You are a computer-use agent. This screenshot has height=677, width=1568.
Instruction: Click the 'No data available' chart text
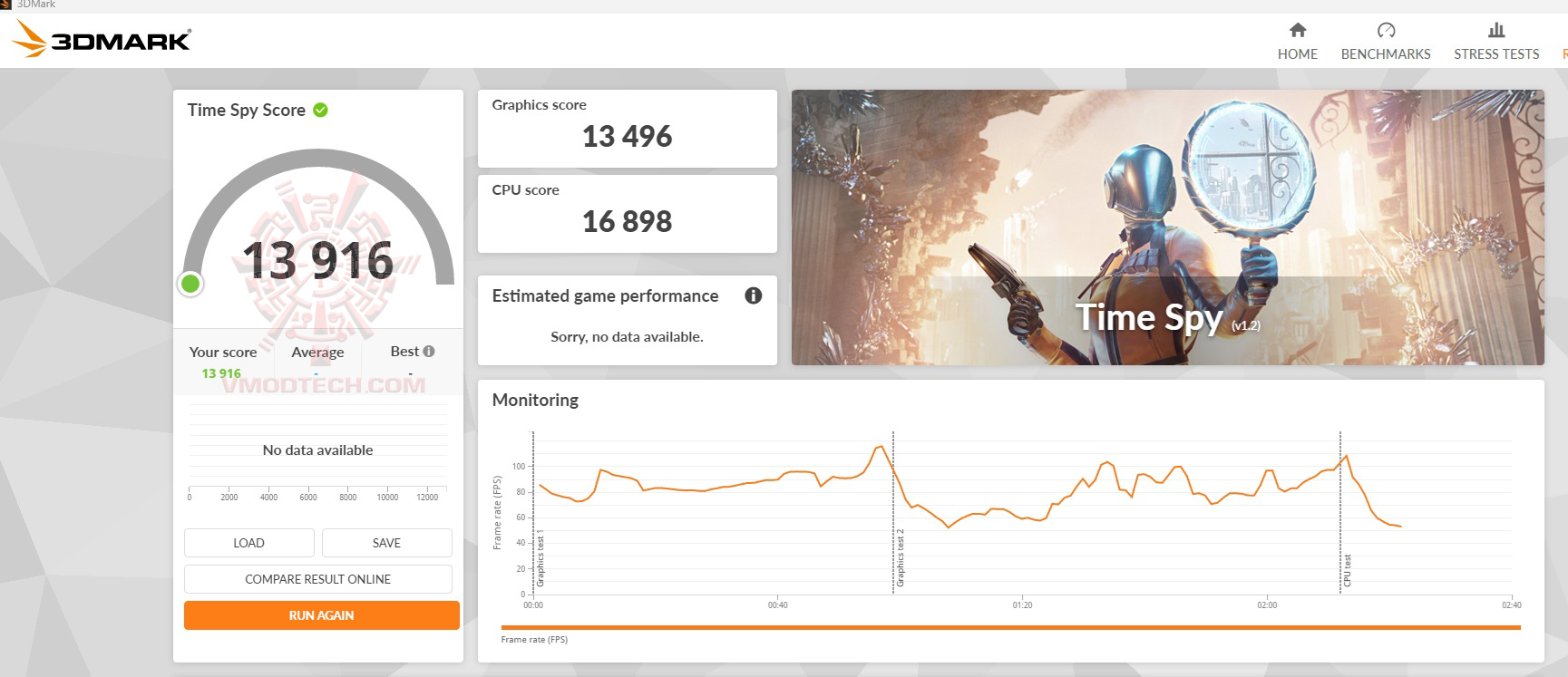coord(318,450)
